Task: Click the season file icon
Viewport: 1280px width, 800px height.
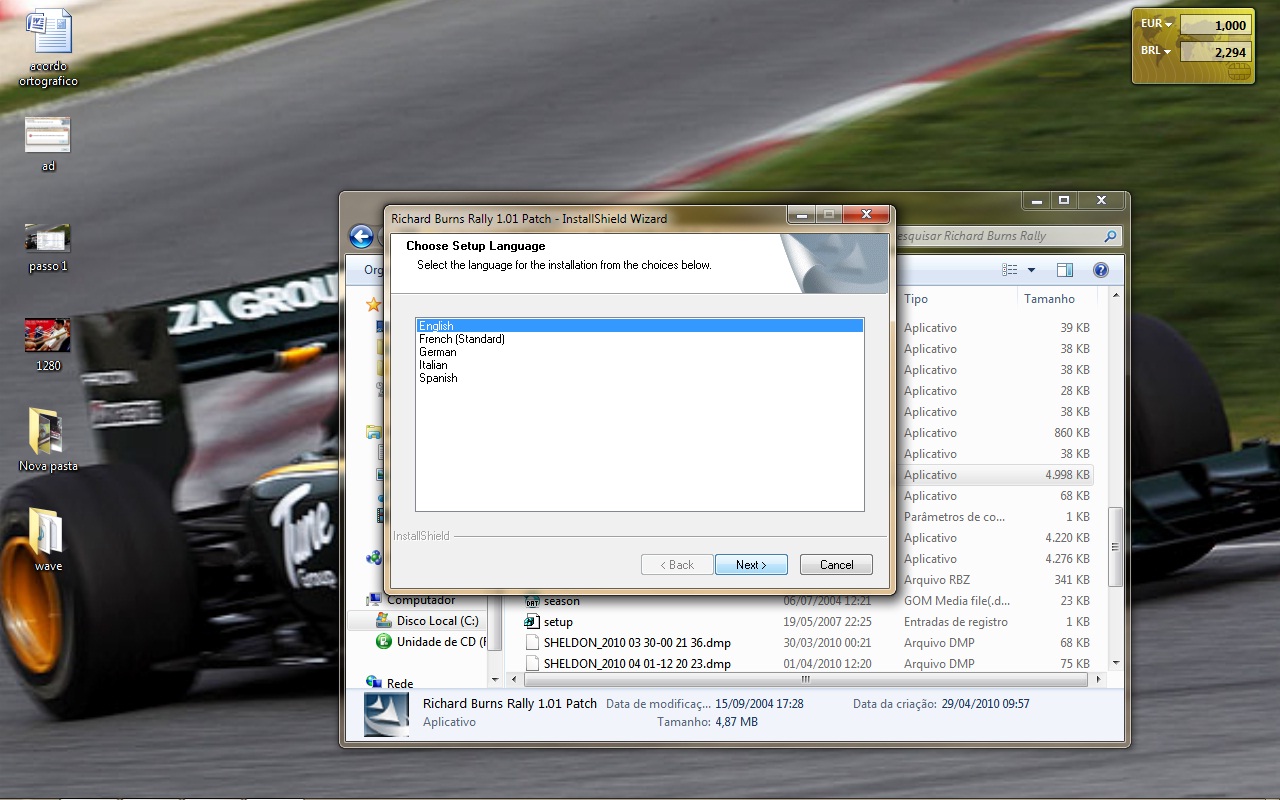Action: pos(532,601)
